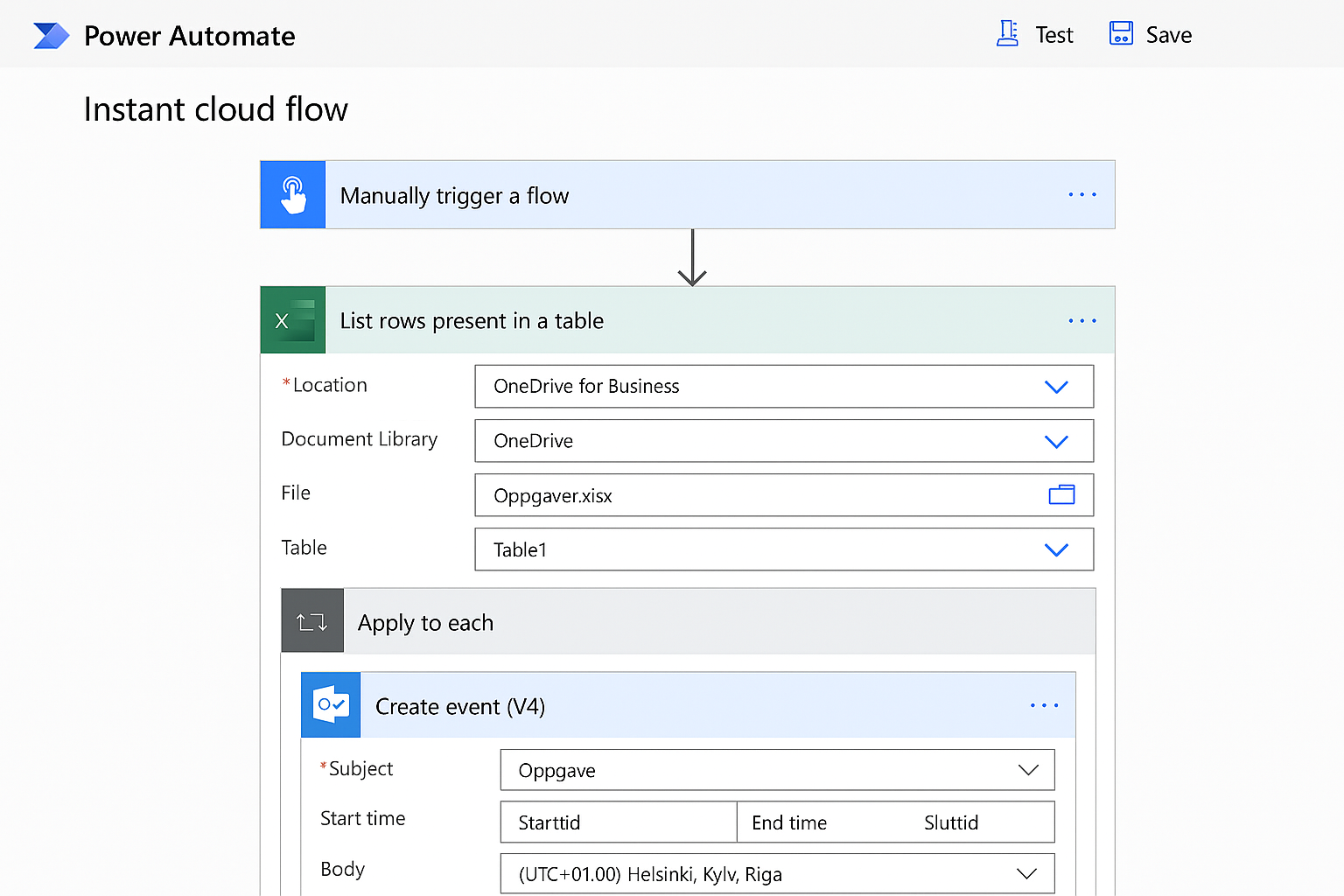Click the Save disk icon

pos(1121,34)
